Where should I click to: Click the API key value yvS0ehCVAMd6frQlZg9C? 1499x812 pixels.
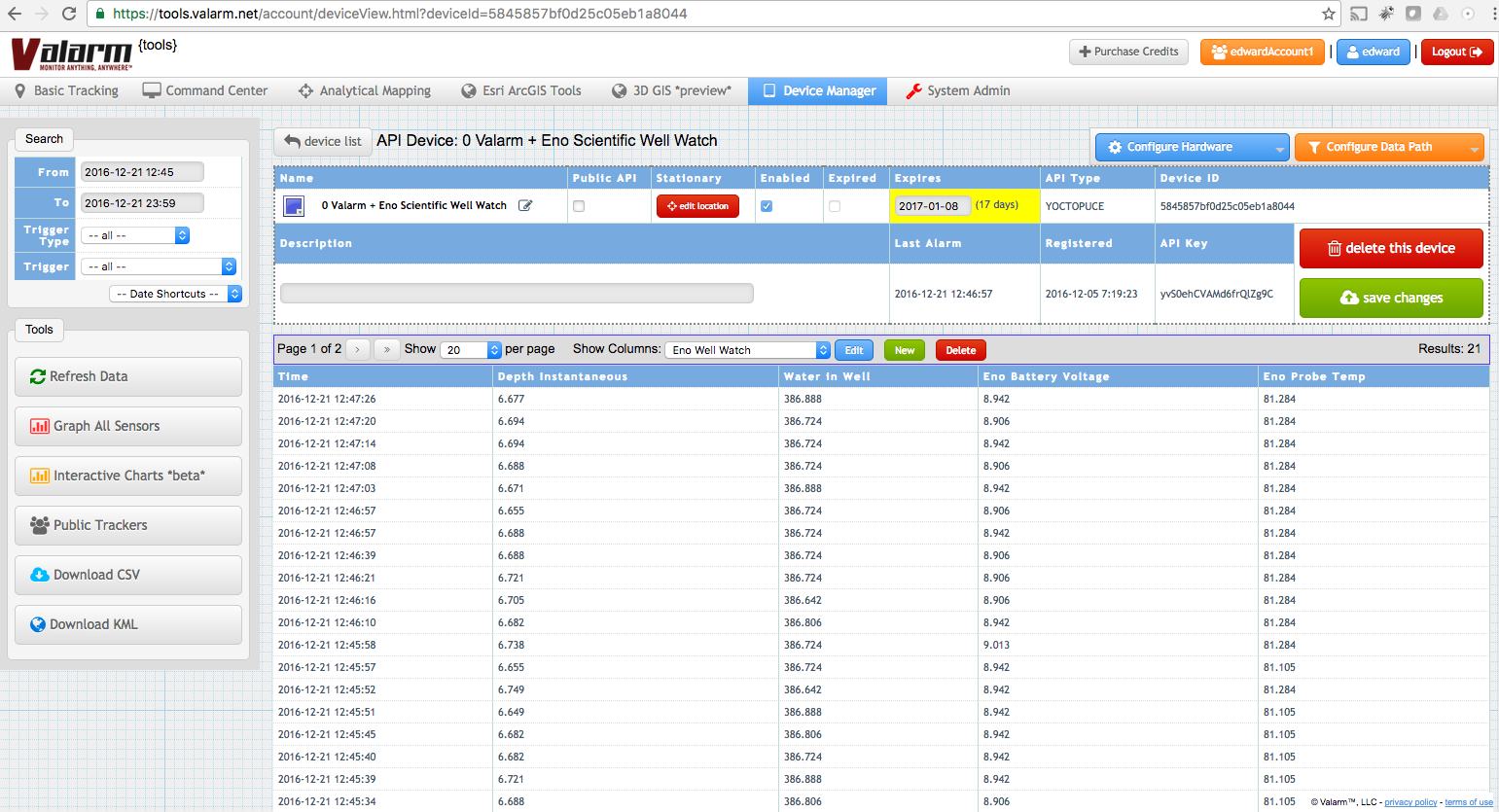(1216, 294)
